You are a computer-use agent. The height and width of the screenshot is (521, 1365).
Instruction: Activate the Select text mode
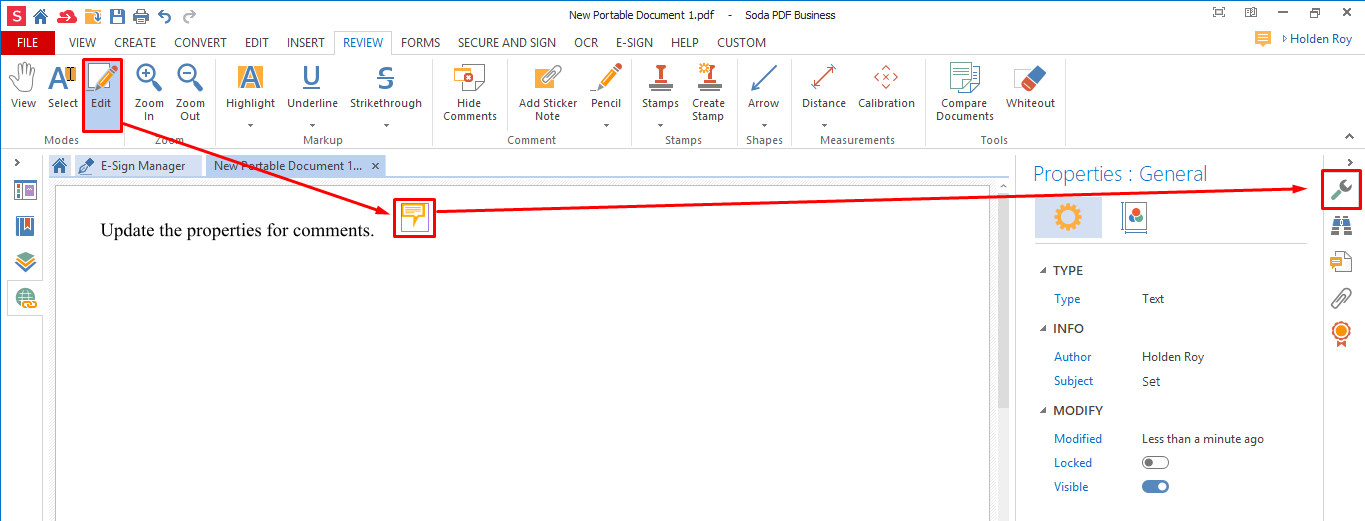point(62,86)
